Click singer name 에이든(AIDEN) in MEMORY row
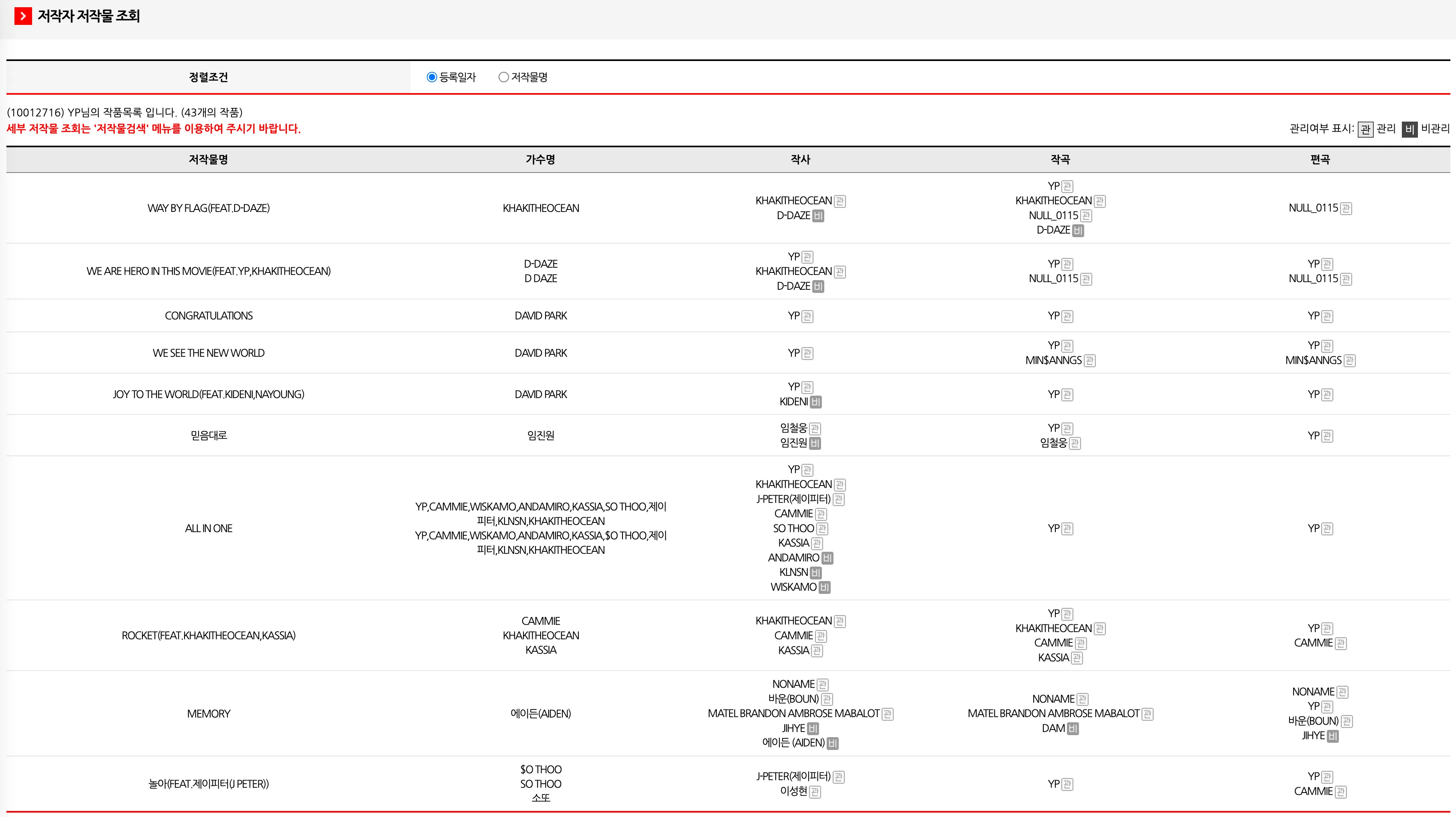 (540, 714)
